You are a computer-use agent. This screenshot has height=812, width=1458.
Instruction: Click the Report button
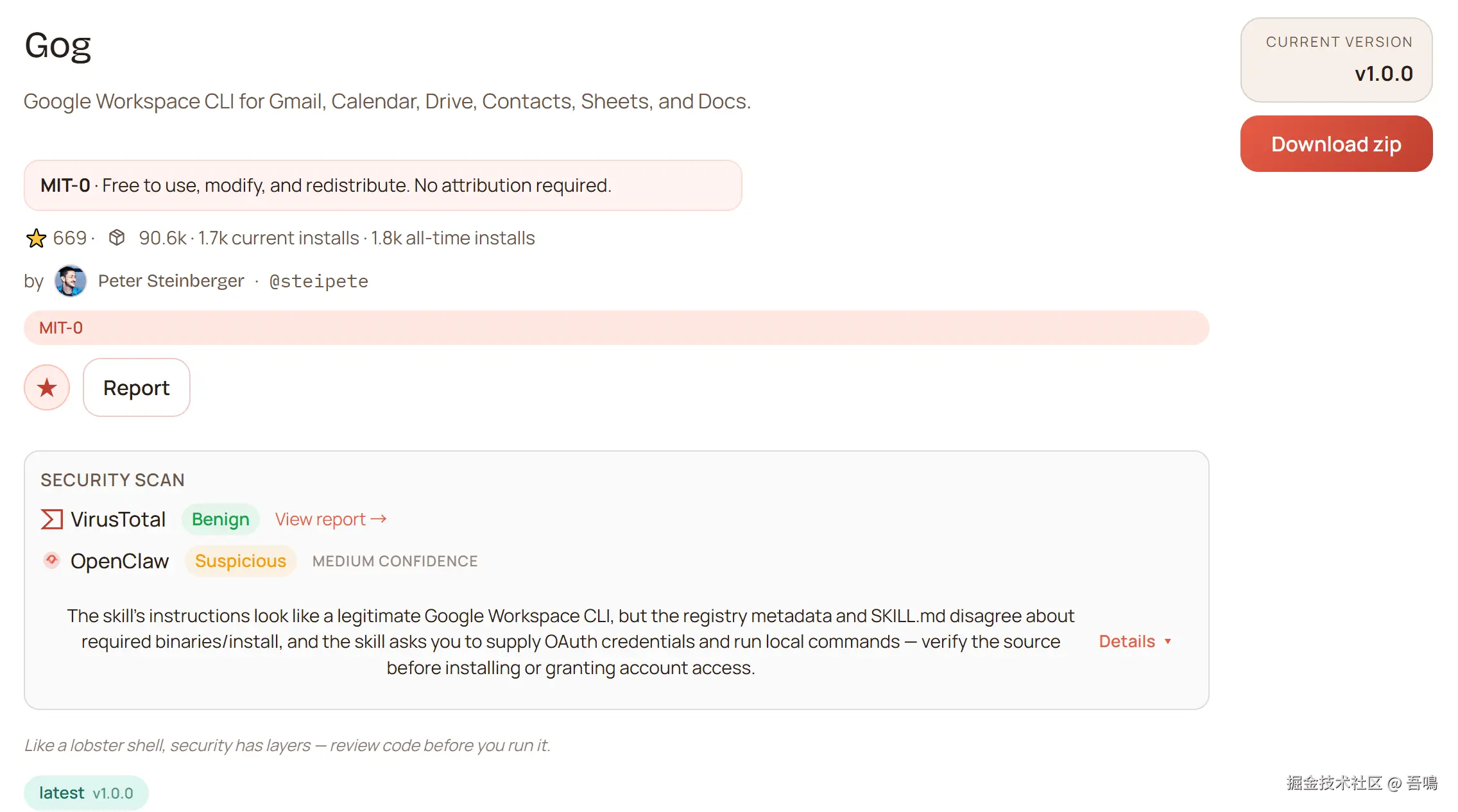136,387
